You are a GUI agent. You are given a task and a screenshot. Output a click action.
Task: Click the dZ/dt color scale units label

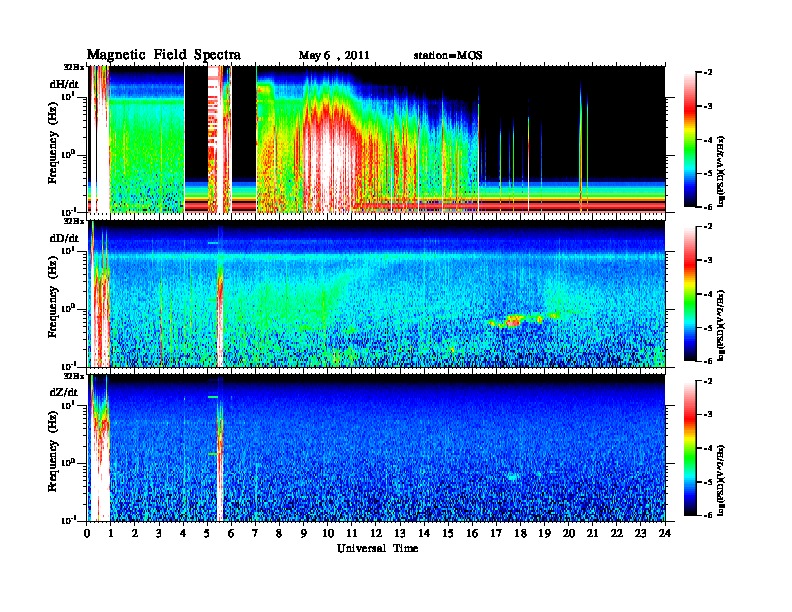click(722, 480)
